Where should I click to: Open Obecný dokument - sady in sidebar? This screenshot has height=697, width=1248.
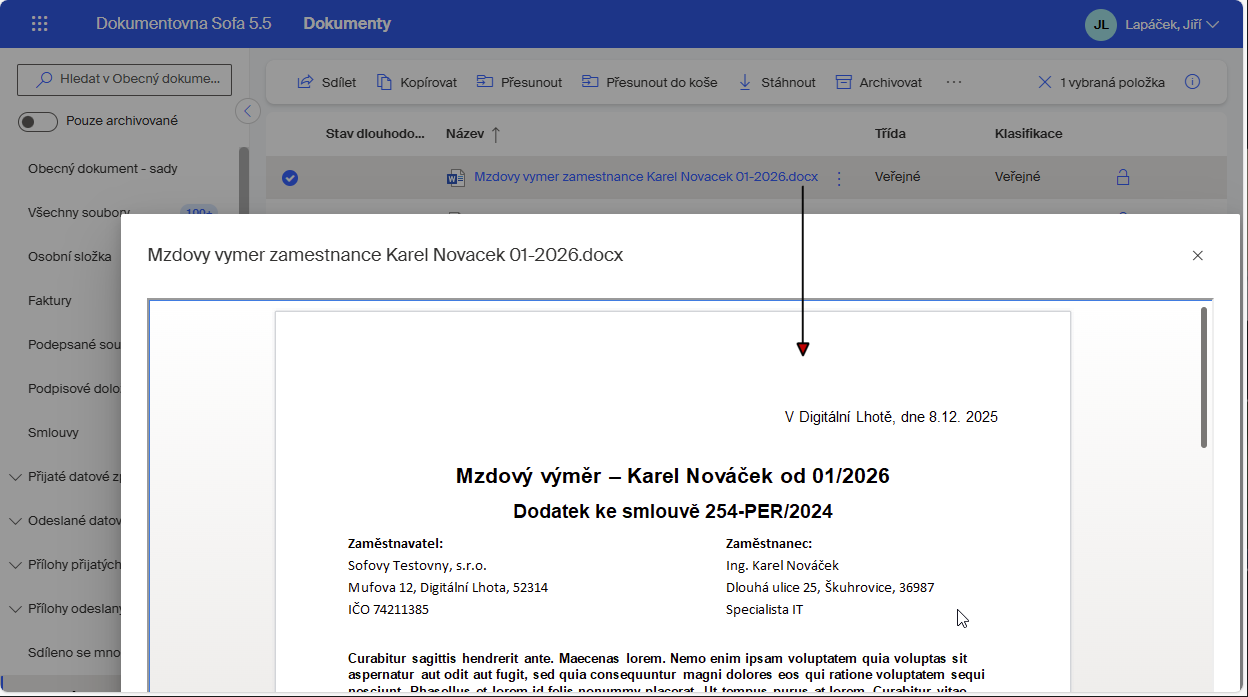tap(103, 169)
